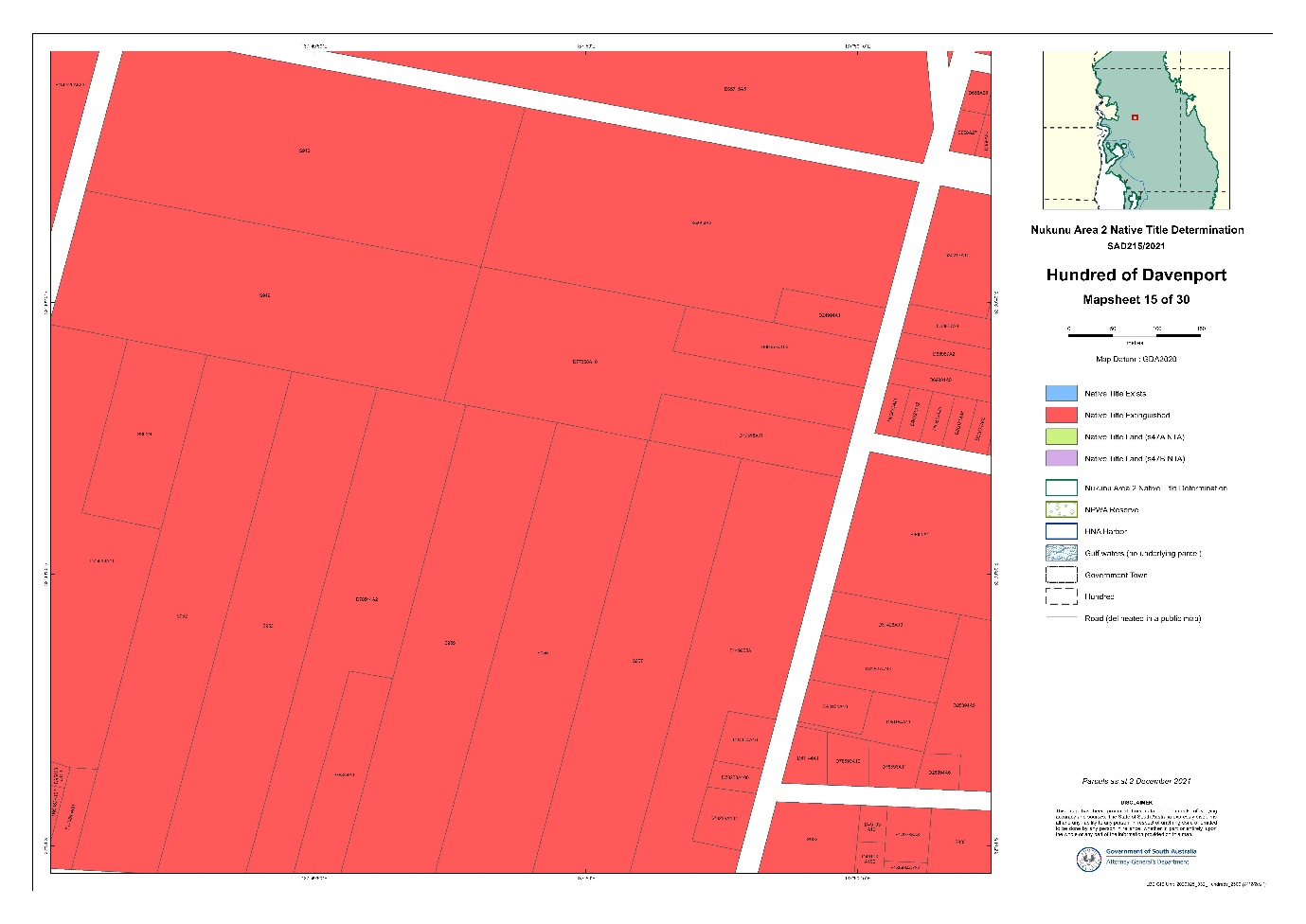Image resolution: width=1306 pixels, height=924 pixels.
Task: Click the 'Government Town' legend label
Action: (1116, 576)
